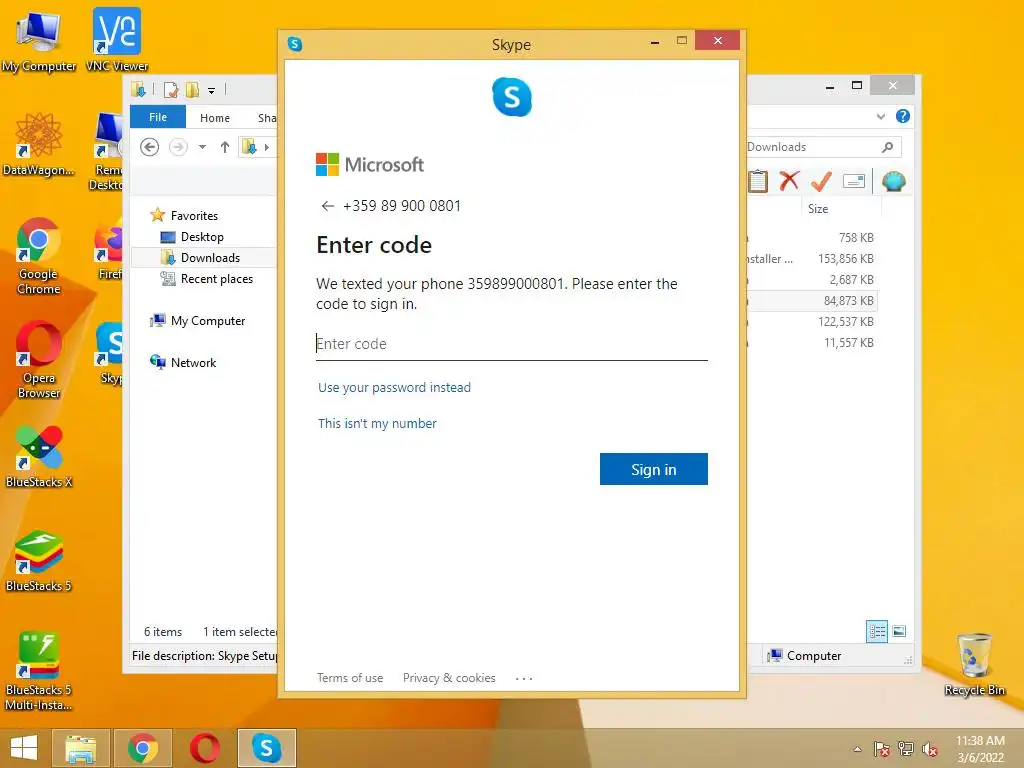Open File tab in Explorer window

[158, 117]
